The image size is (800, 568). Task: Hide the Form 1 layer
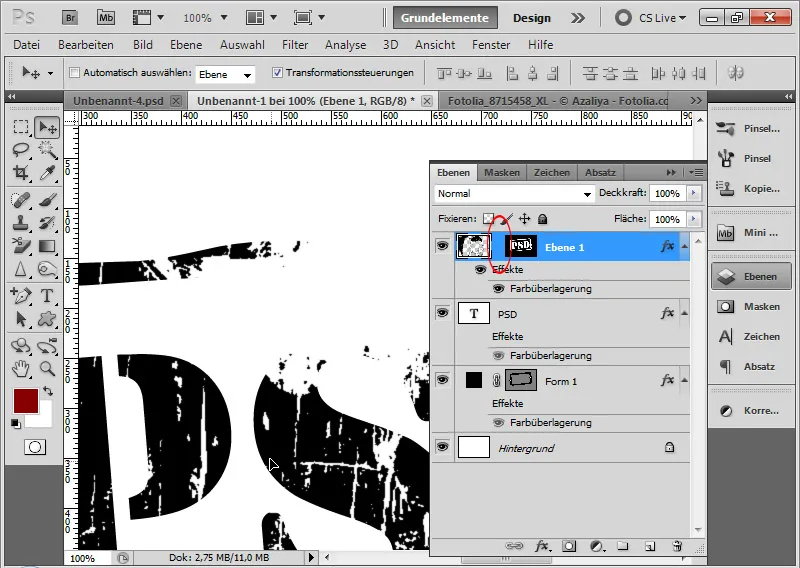coord(442,380)
